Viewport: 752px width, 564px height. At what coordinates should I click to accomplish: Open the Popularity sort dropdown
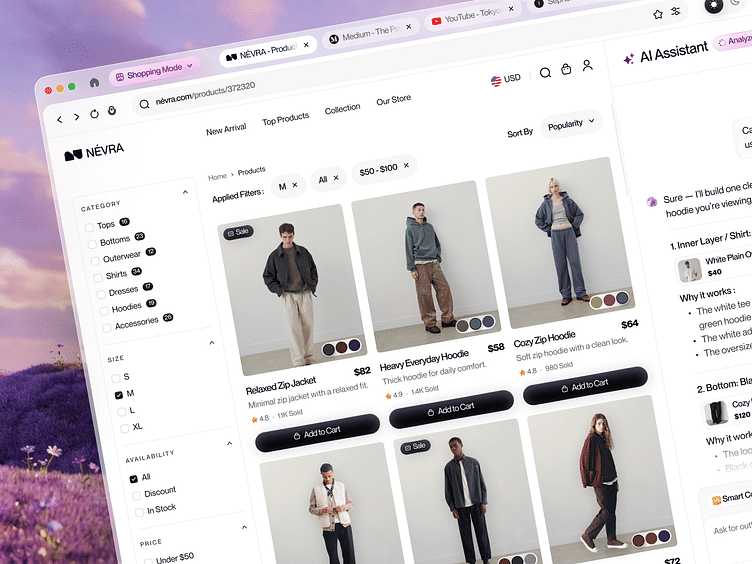(571, 125)
